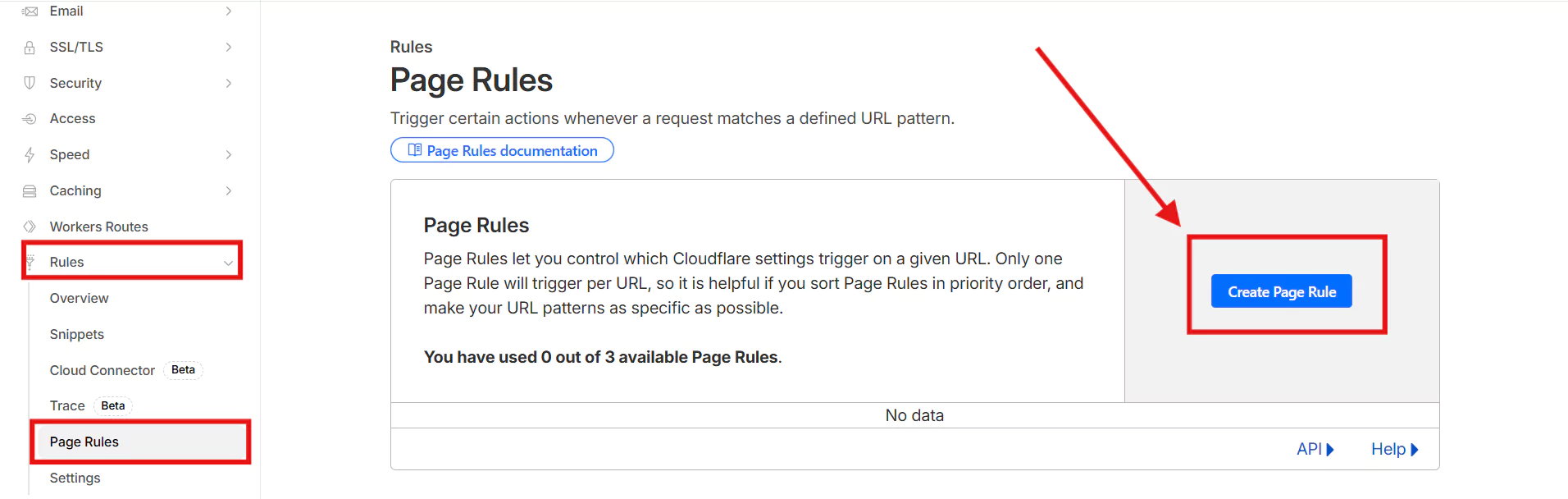Expand the Caching submenu chevron
The image size is (1568, 499).
[x=229, y=191]
